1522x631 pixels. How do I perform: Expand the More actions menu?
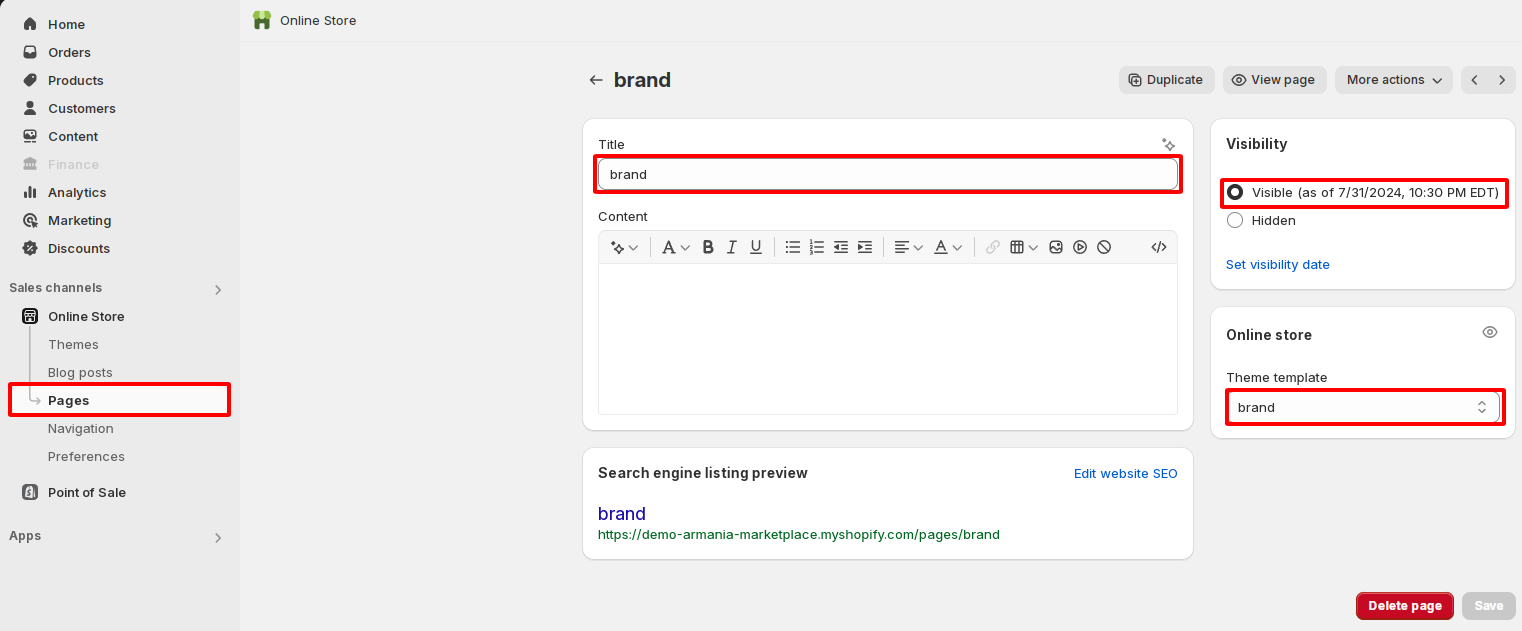click(1393, 80)
